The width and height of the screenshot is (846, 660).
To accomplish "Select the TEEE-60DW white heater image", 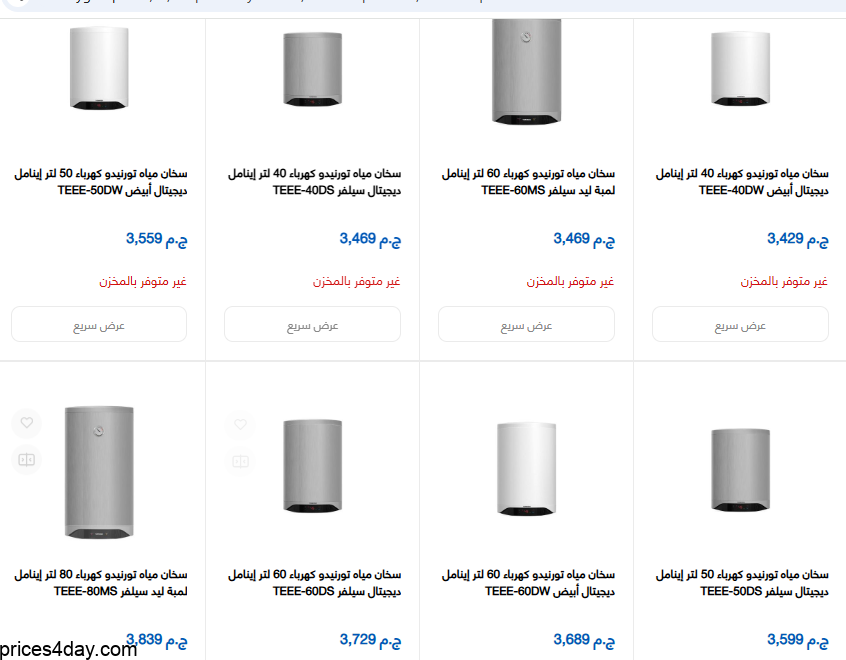I will coord(526,469).
